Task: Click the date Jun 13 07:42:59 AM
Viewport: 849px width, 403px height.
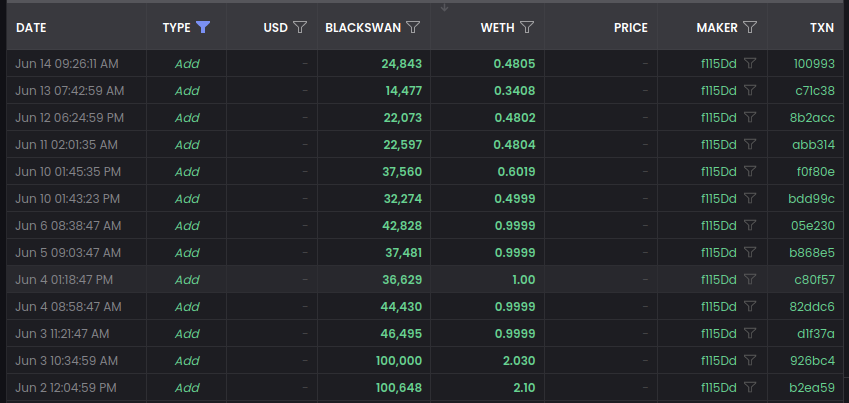Action: click(70, 91)
